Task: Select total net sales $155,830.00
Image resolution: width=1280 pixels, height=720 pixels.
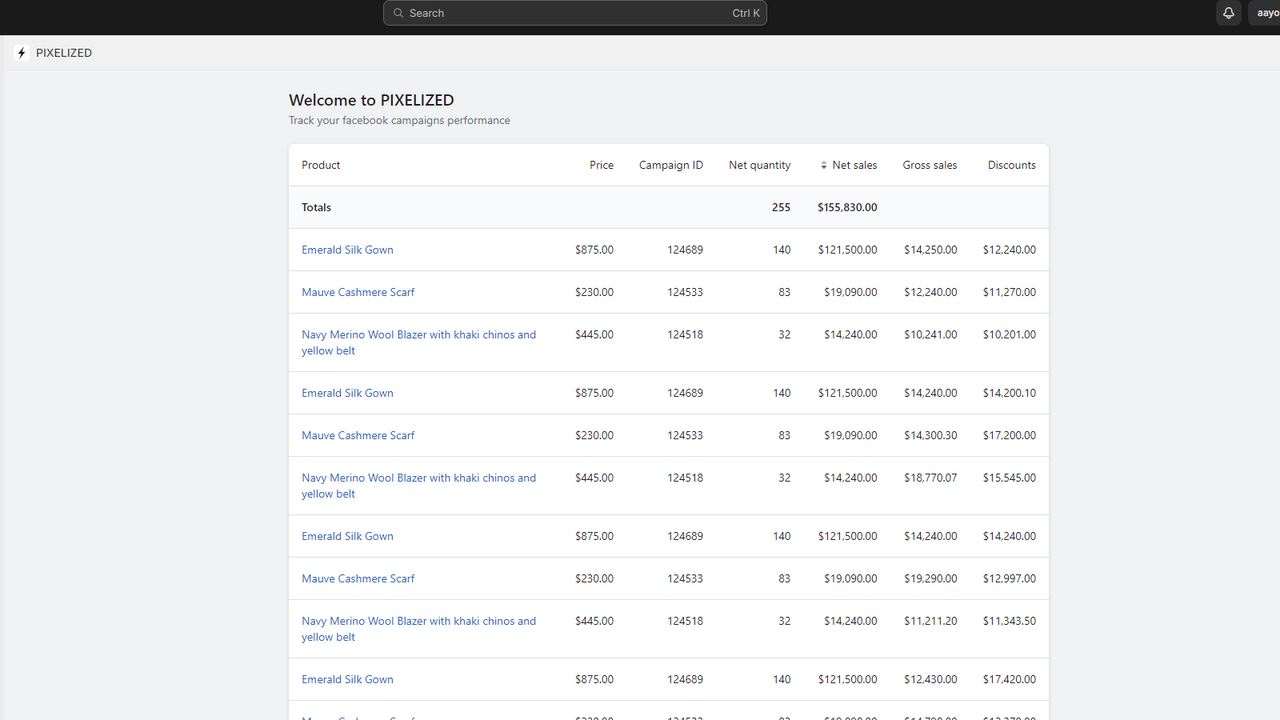Action: pos(847,207)
